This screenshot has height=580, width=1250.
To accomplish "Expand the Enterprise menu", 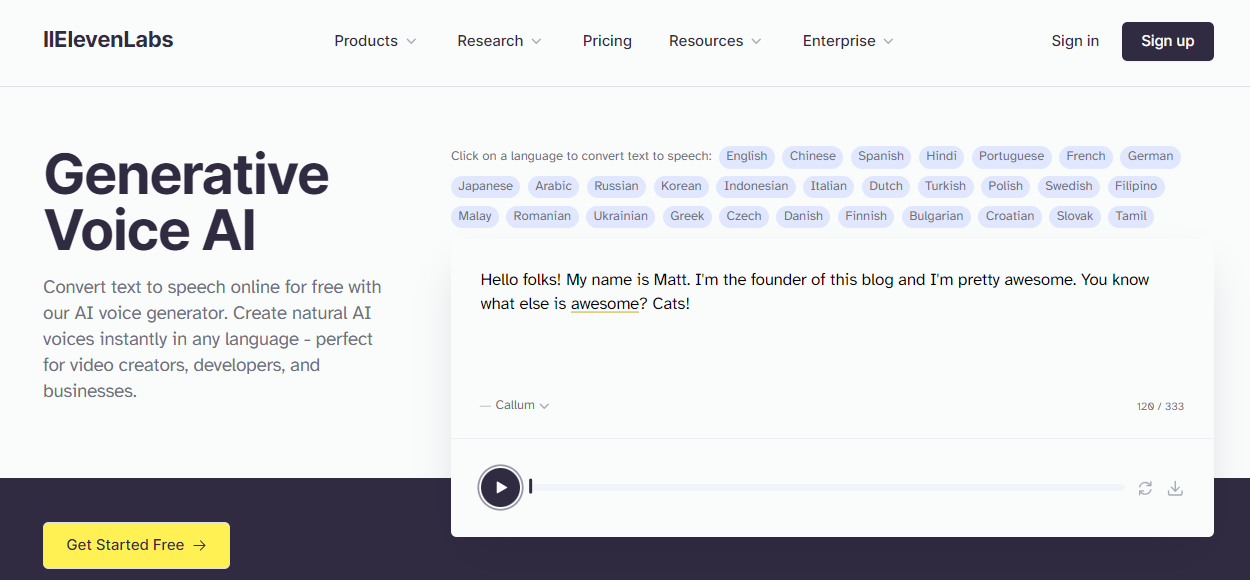I will tap(848, 41).
